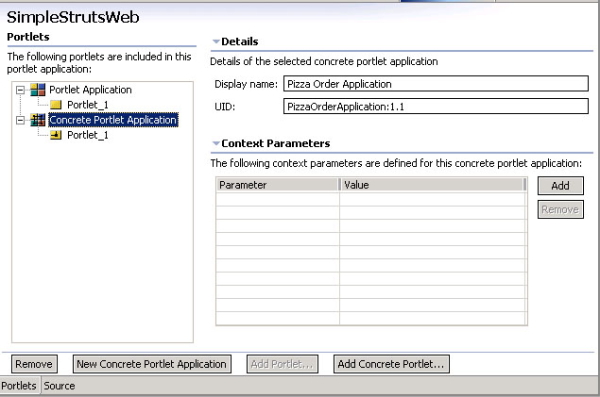Click the Value column header
Image resolution: width=600 pixels, height=397 pixels.
point(433,185)
